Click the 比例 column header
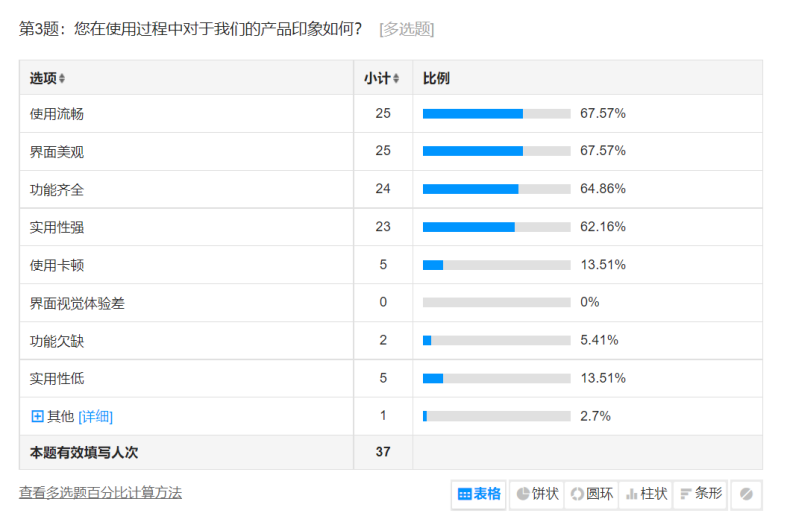The image size is (788, 526). [436, 78]
